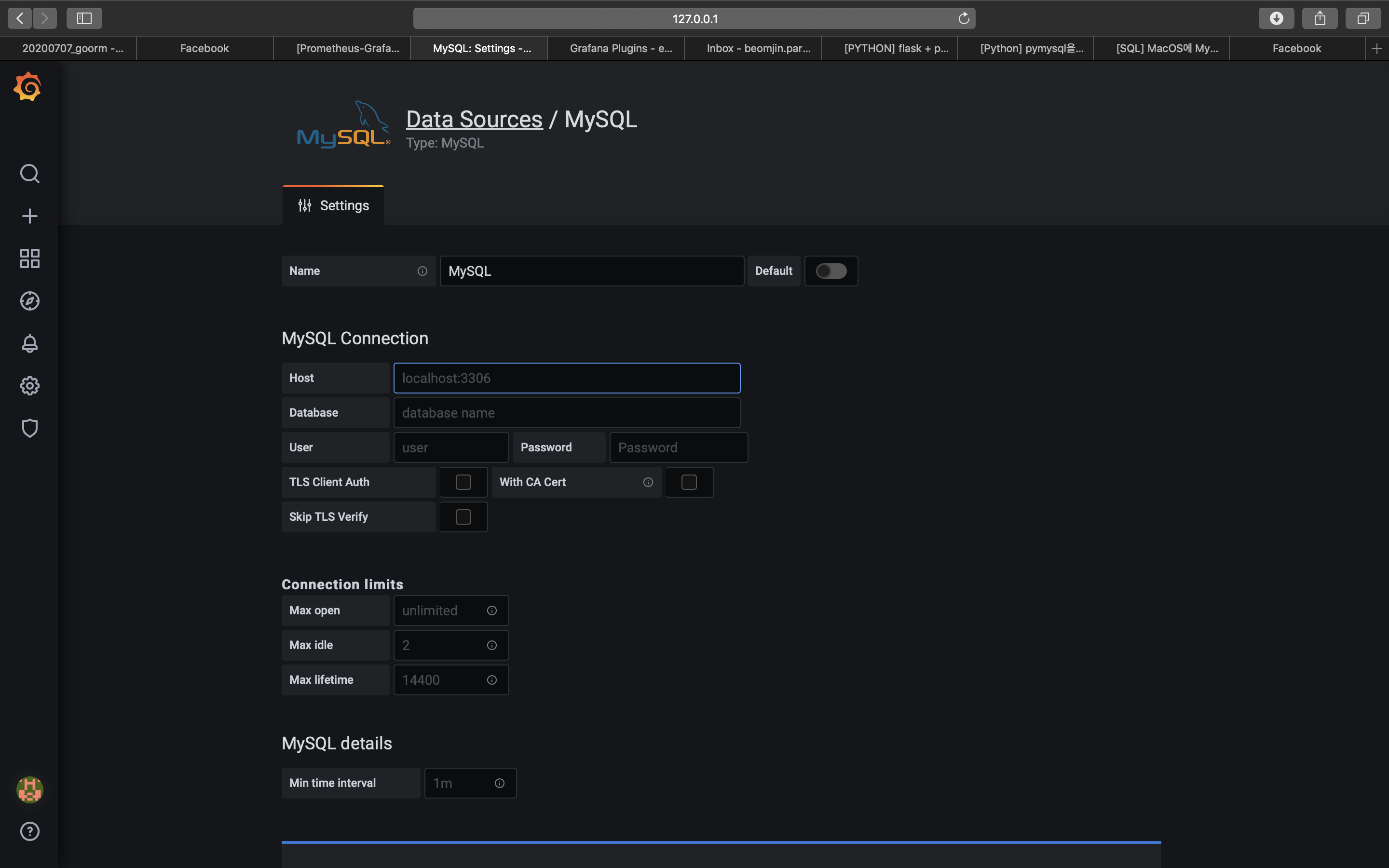Viewport: 1389px width, 868px height.
Task: Click the user avatar in sidebar
Action: coord(30,789)
